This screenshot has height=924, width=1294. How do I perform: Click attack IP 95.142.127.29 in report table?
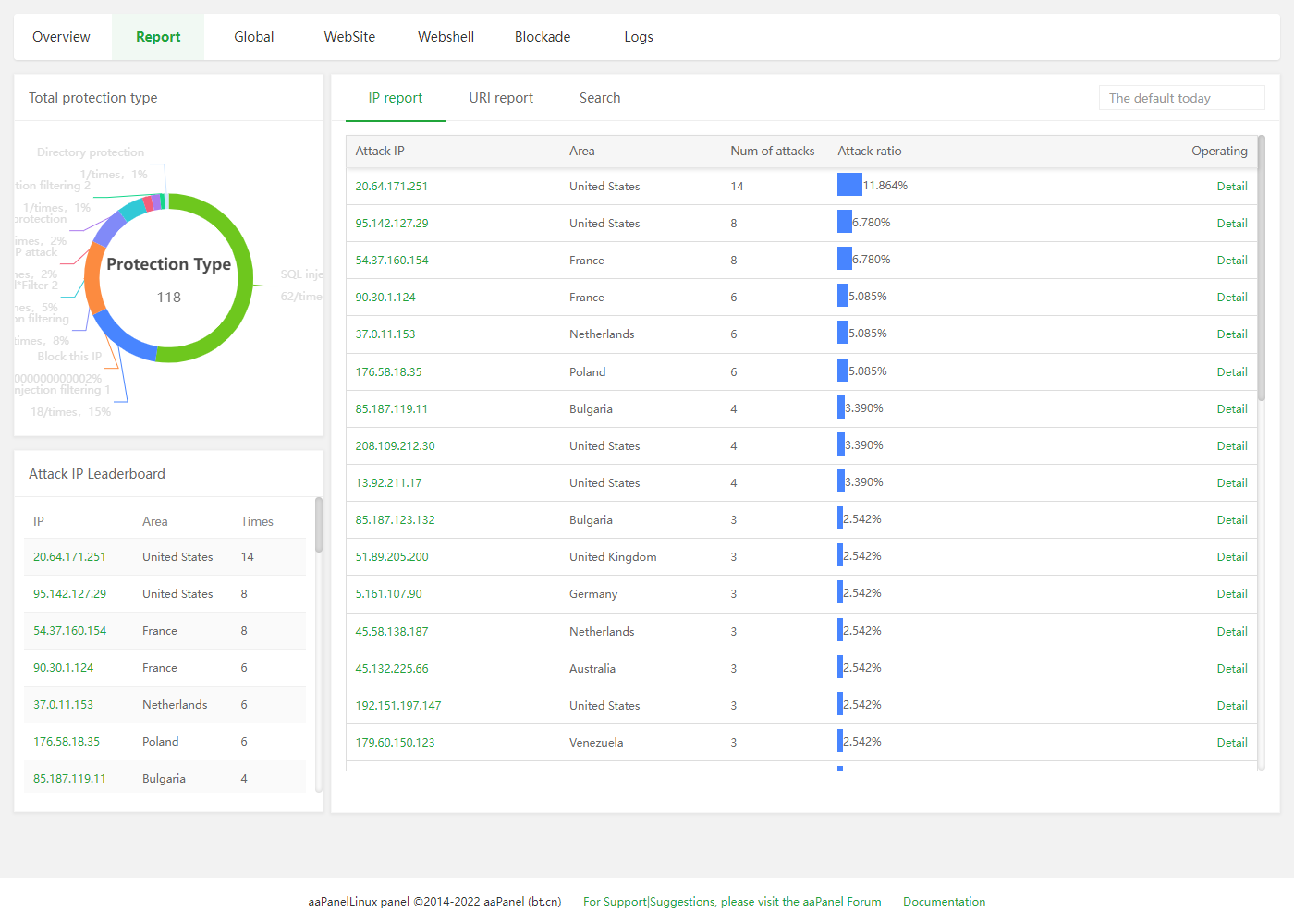coord(392,224)
